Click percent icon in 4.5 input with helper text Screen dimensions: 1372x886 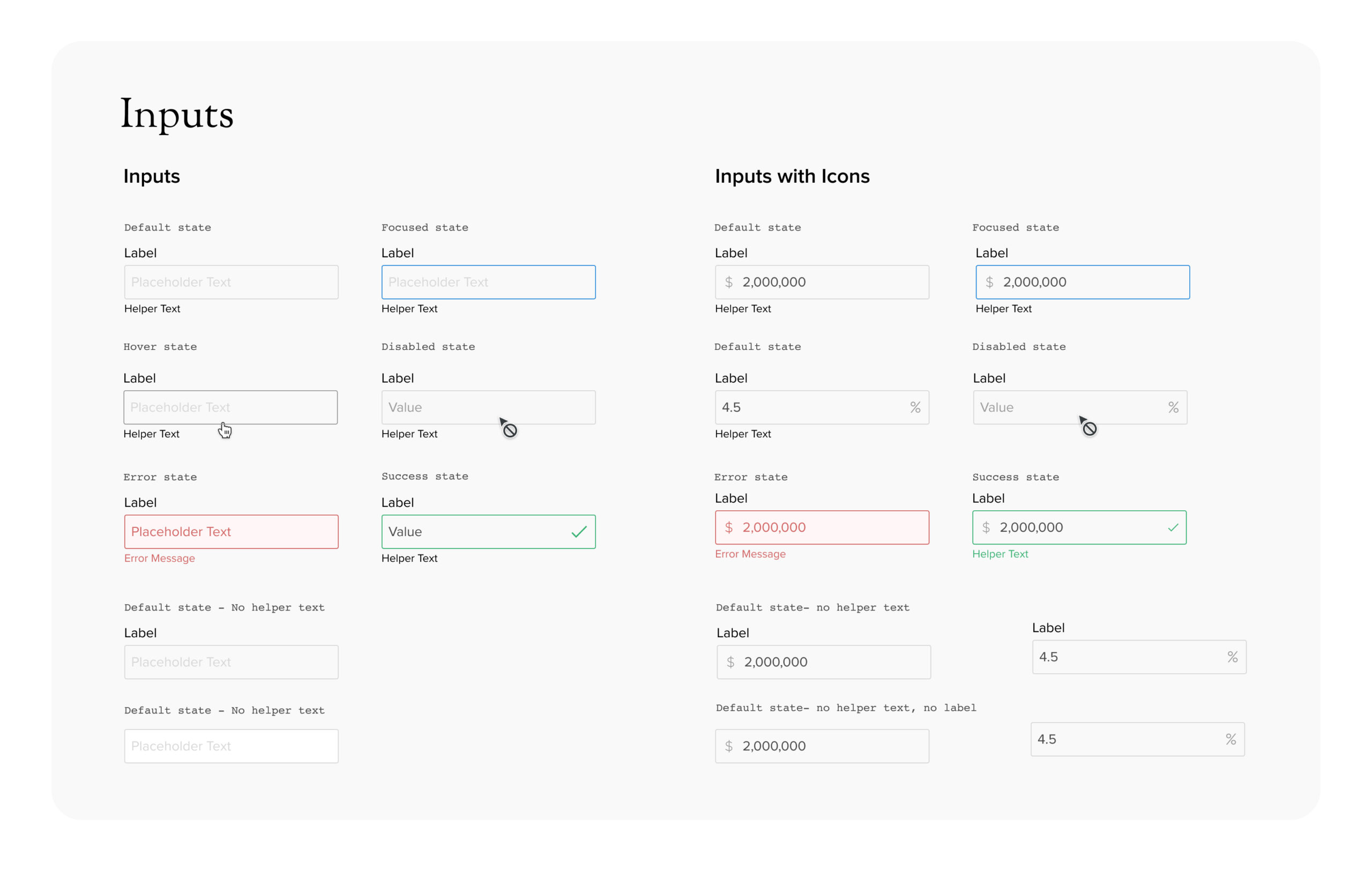915,407
